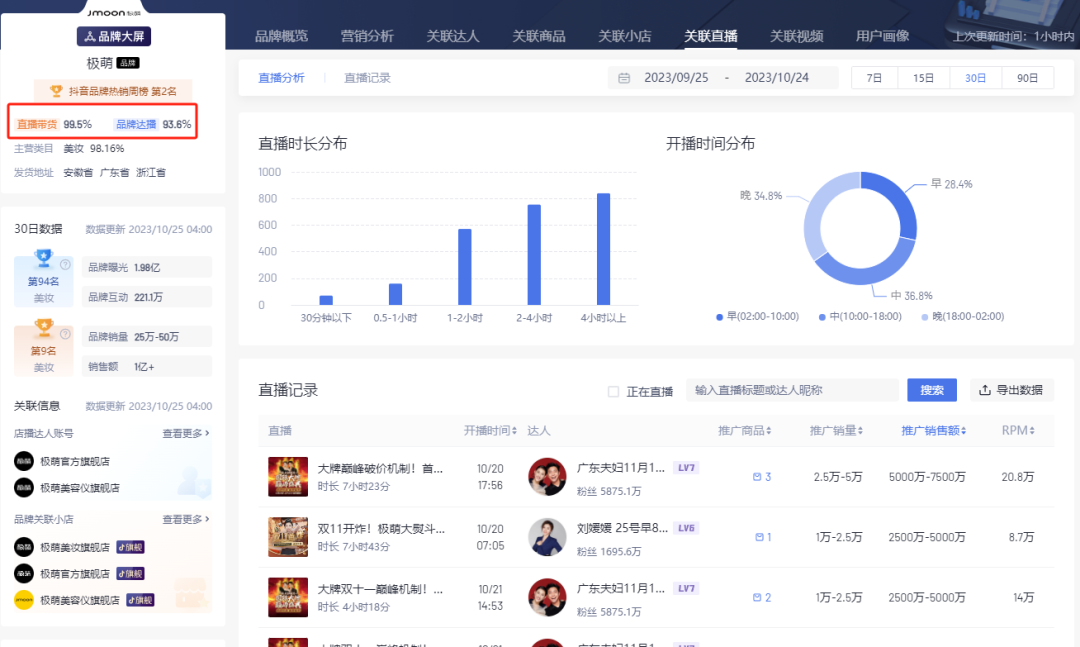
Task: Click 刘媛媛 streamer avatar
Action: click(x=547, y=537)
